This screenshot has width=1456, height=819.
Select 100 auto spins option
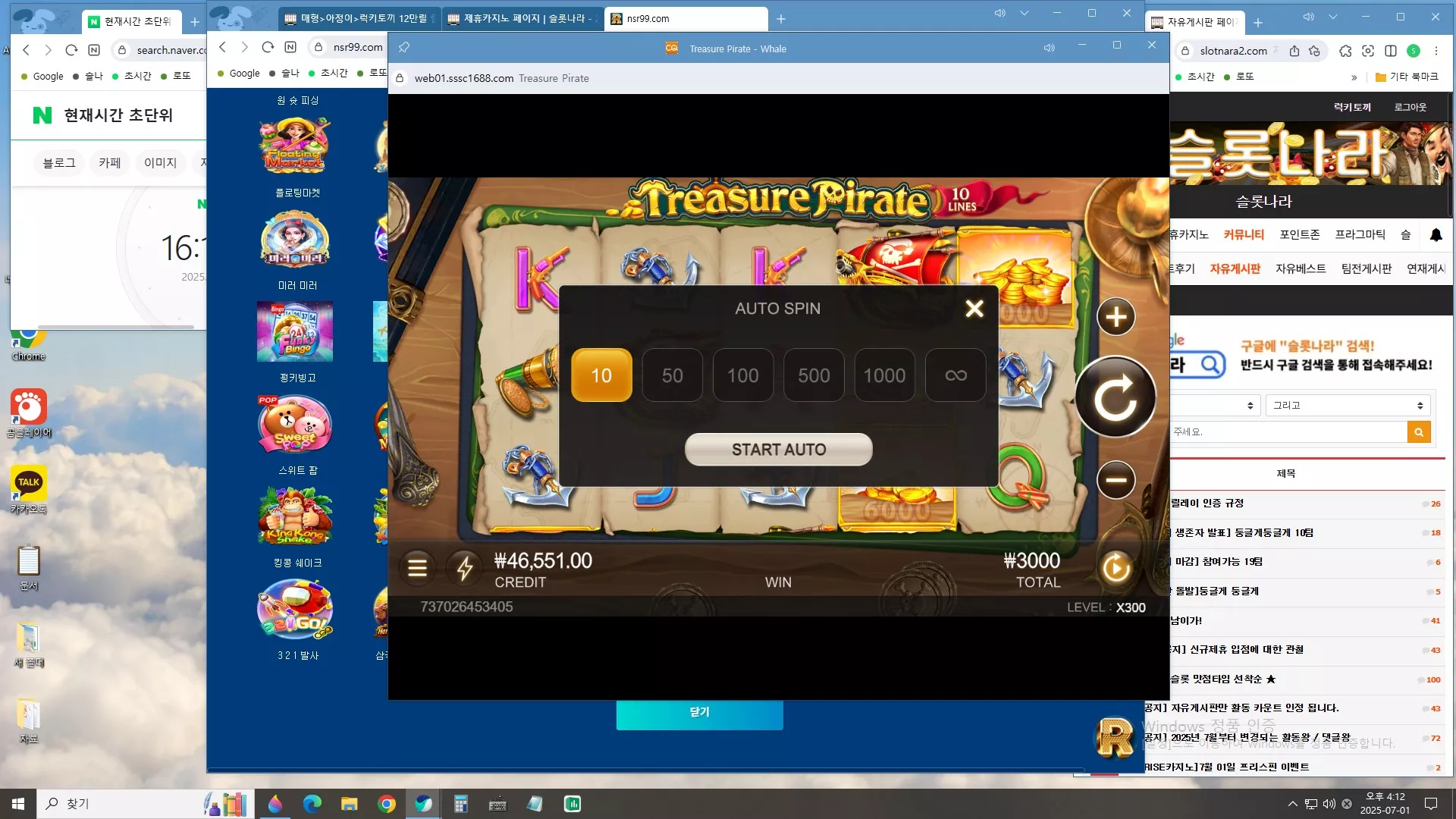(x=743, y=375)
